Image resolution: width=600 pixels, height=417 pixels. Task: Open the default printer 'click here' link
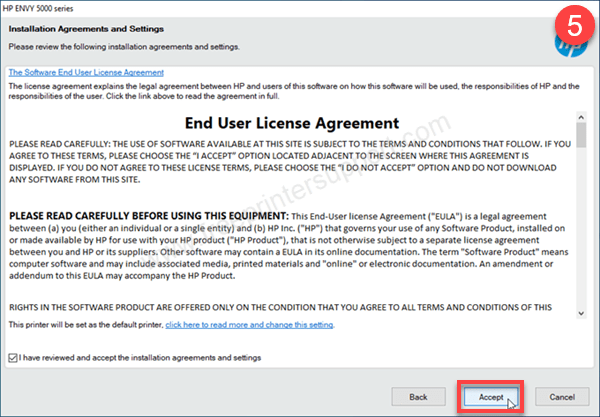249,325
